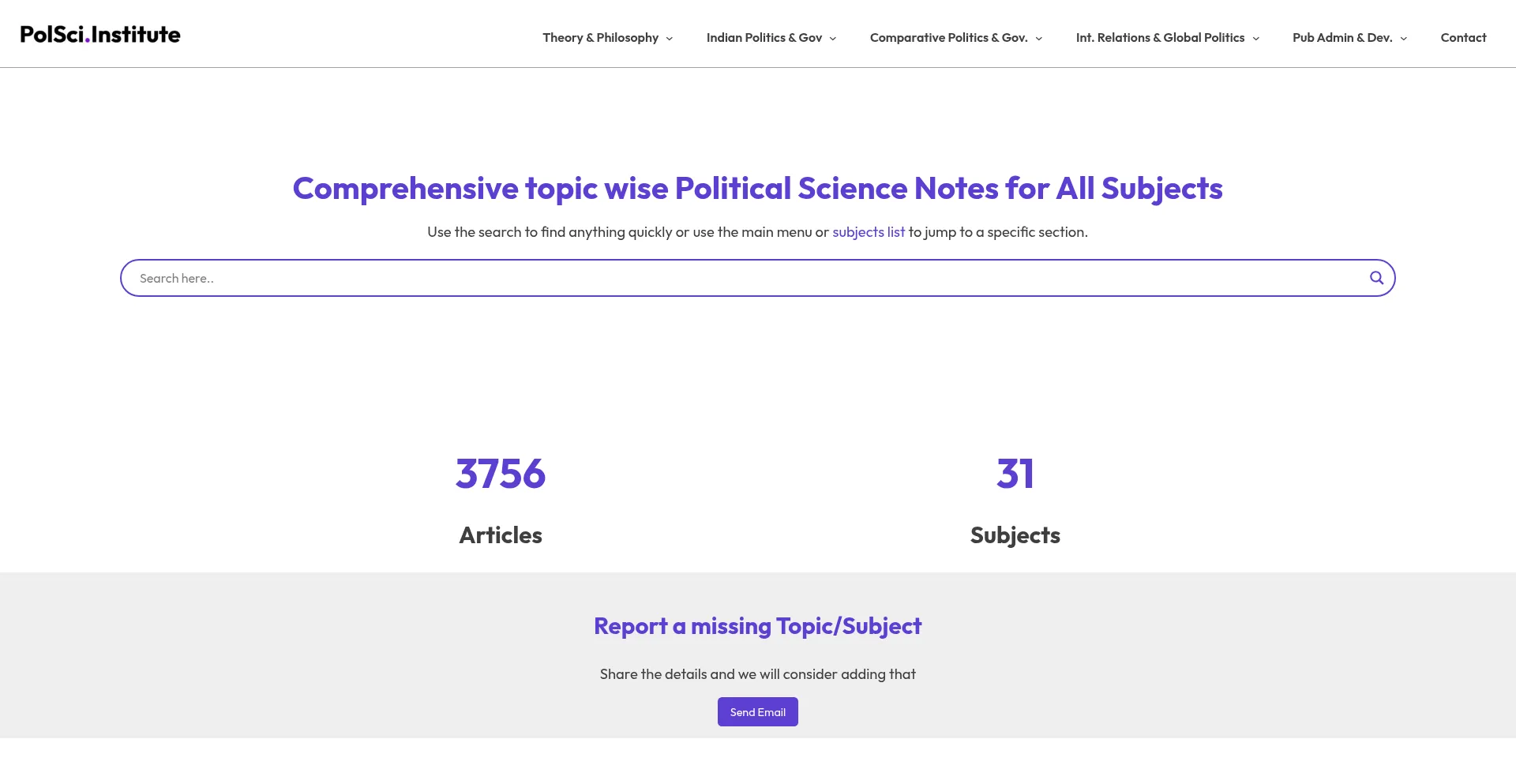Click the PolSci.Institute logo
The width and height of the screenshot is (1516, 784).
point(100,35)
